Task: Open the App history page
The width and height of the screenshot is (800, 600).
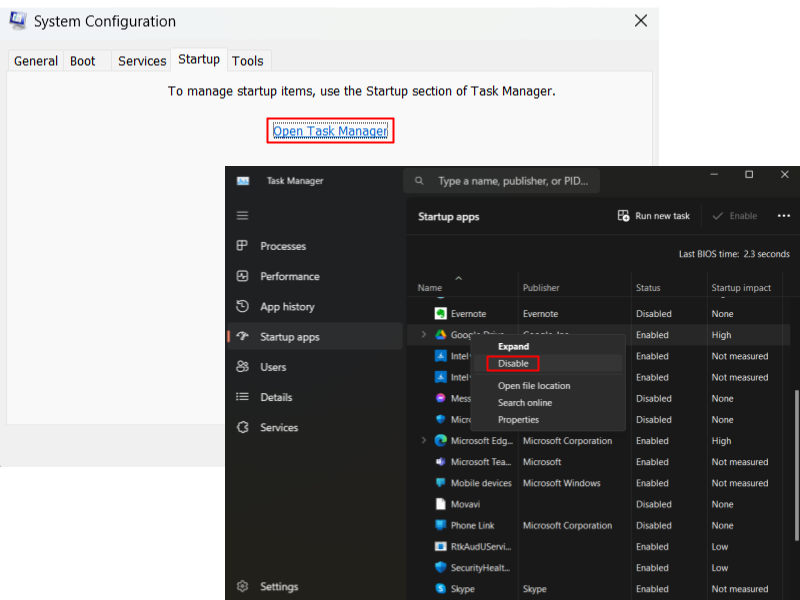Action: pos(315,306)
